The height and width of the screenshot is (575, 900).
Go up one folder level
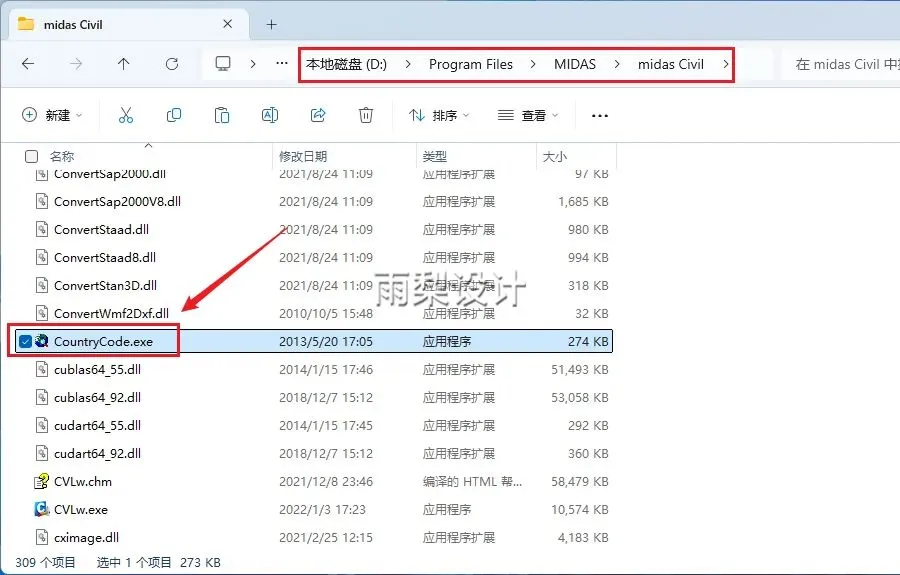click(123, 64)
